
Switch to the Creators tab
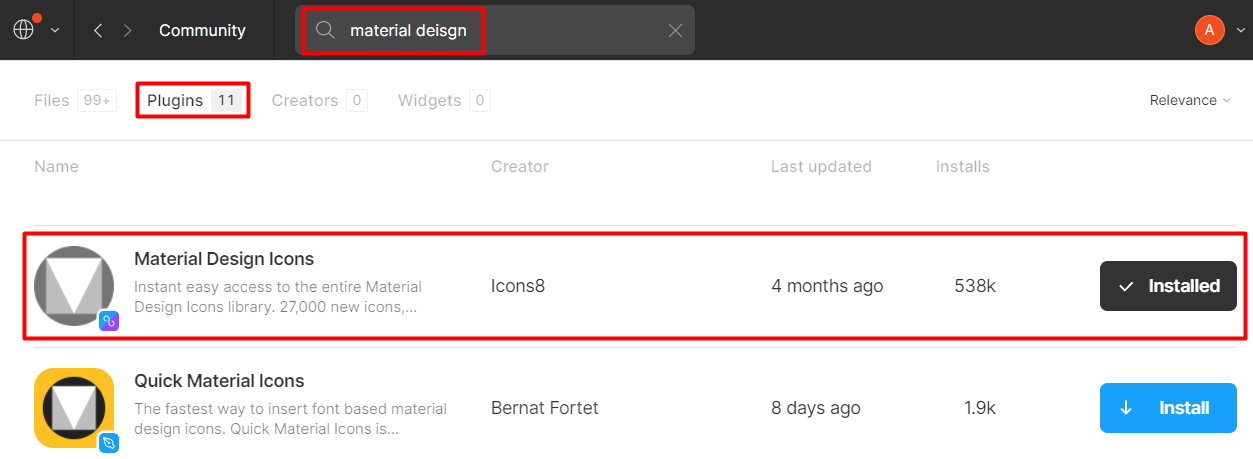[305, 100]
